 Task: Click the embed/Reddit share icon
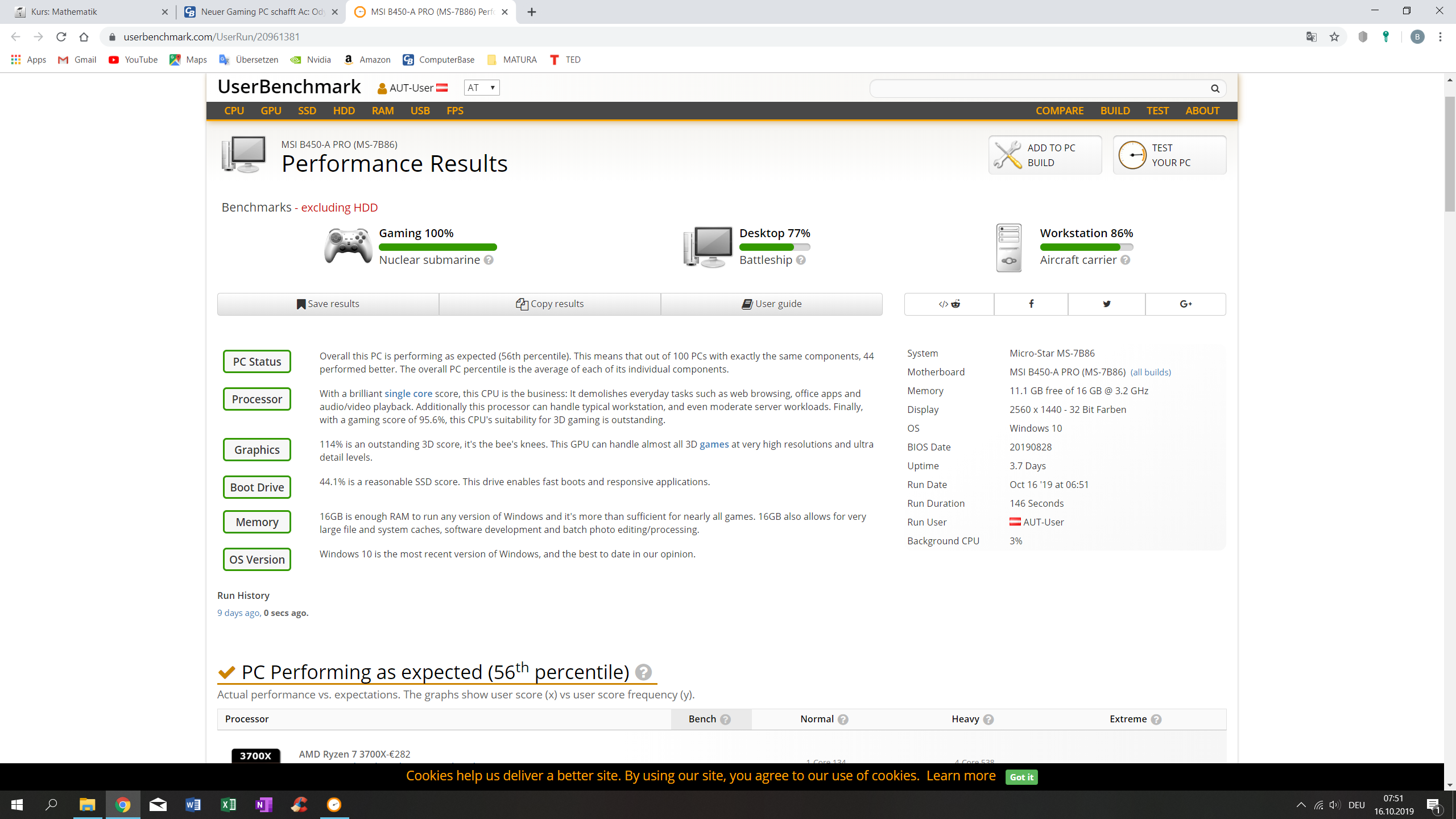[949, 304]
